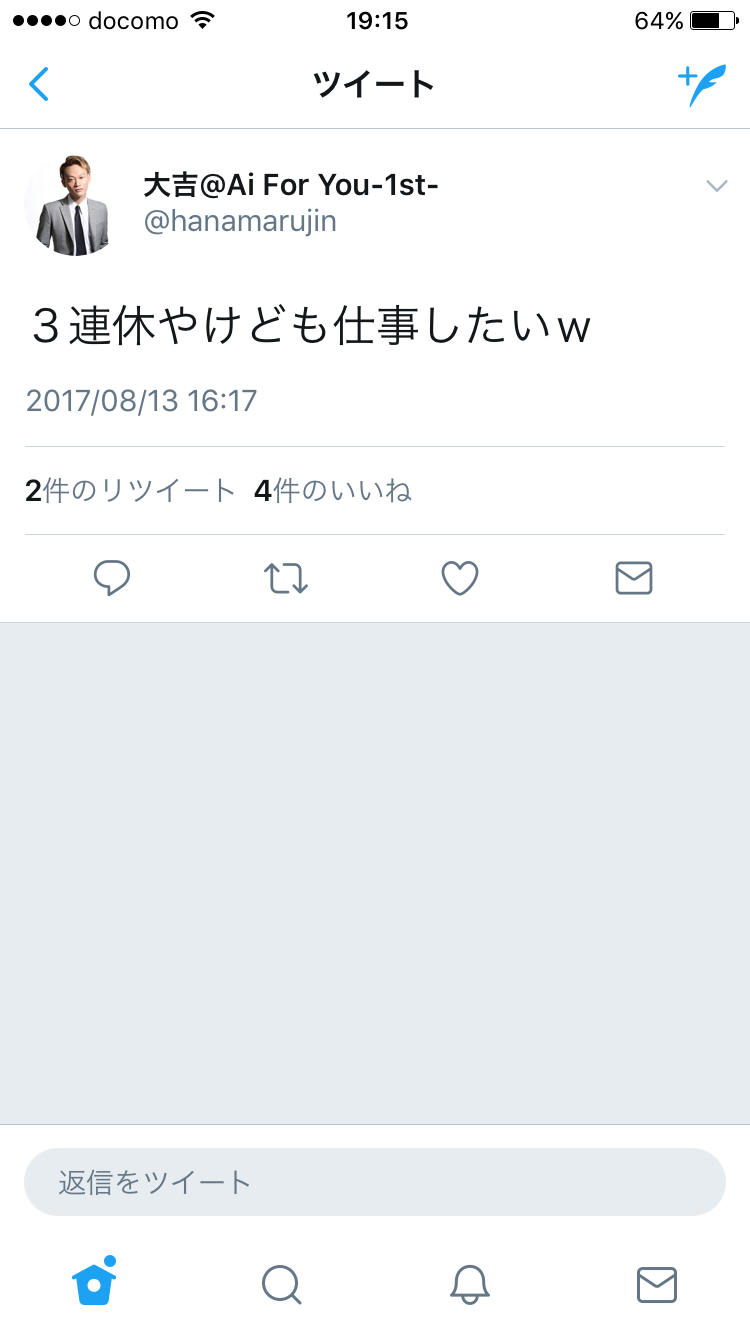The height and width of the screenshot is (1334, 750).
Task: Compose a new tweet with feather icon
Action: pos(702,86)
